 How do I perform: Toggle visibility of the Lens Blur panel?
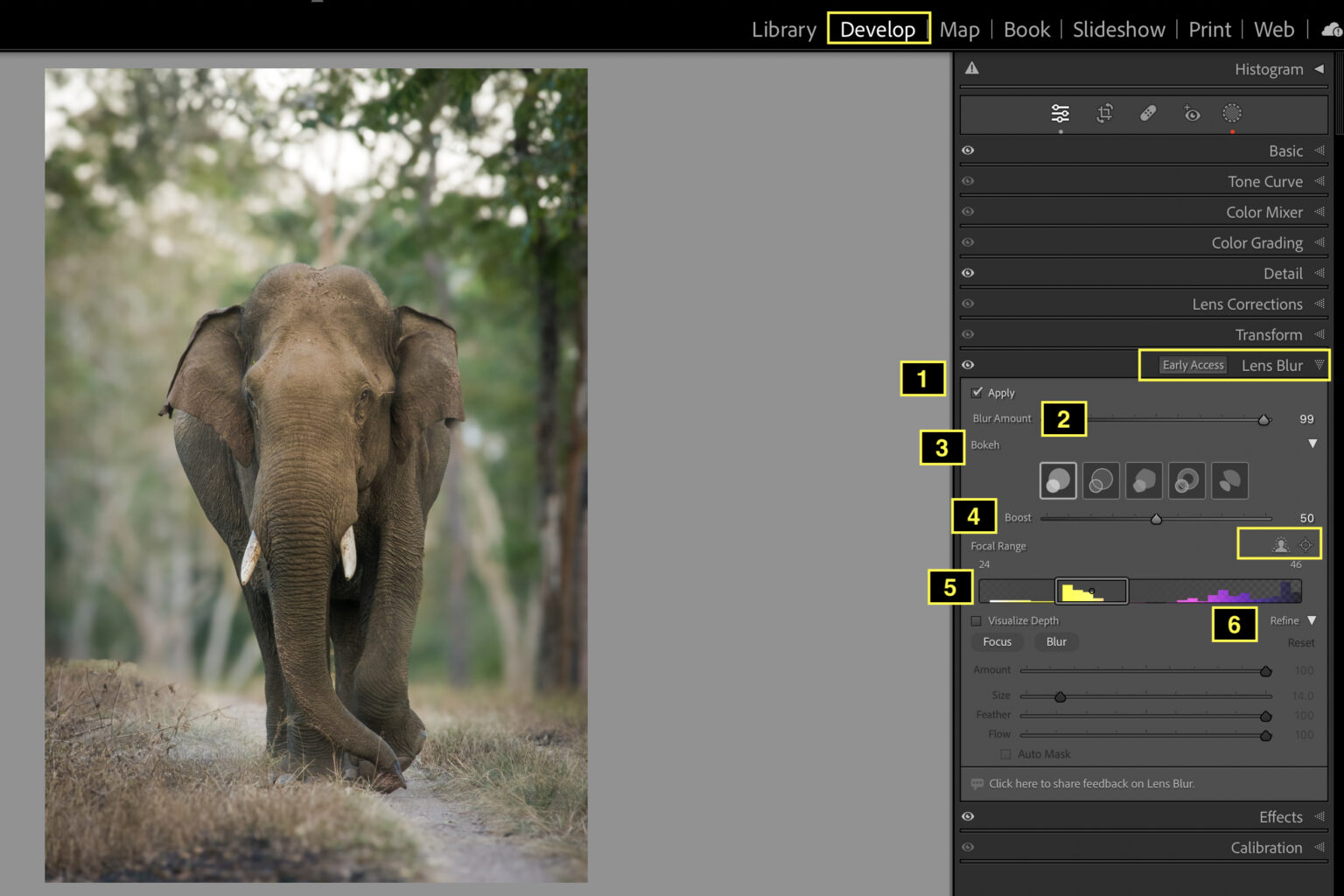tap(968, 365)
